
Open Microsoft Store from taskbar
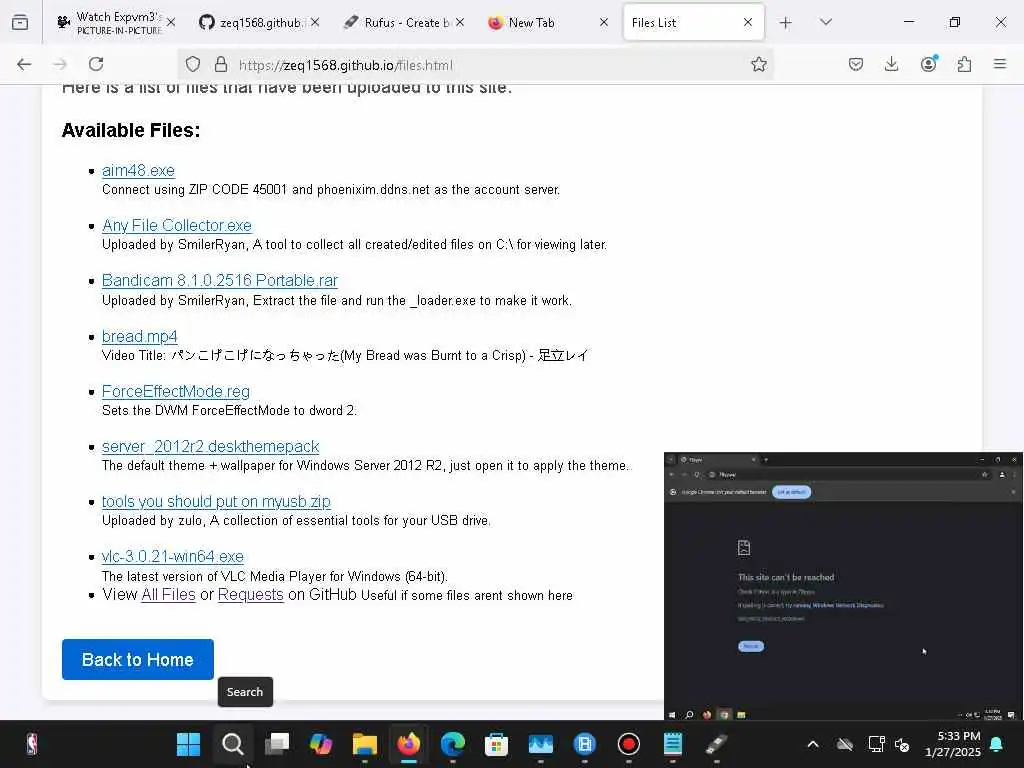coord(496,744)
